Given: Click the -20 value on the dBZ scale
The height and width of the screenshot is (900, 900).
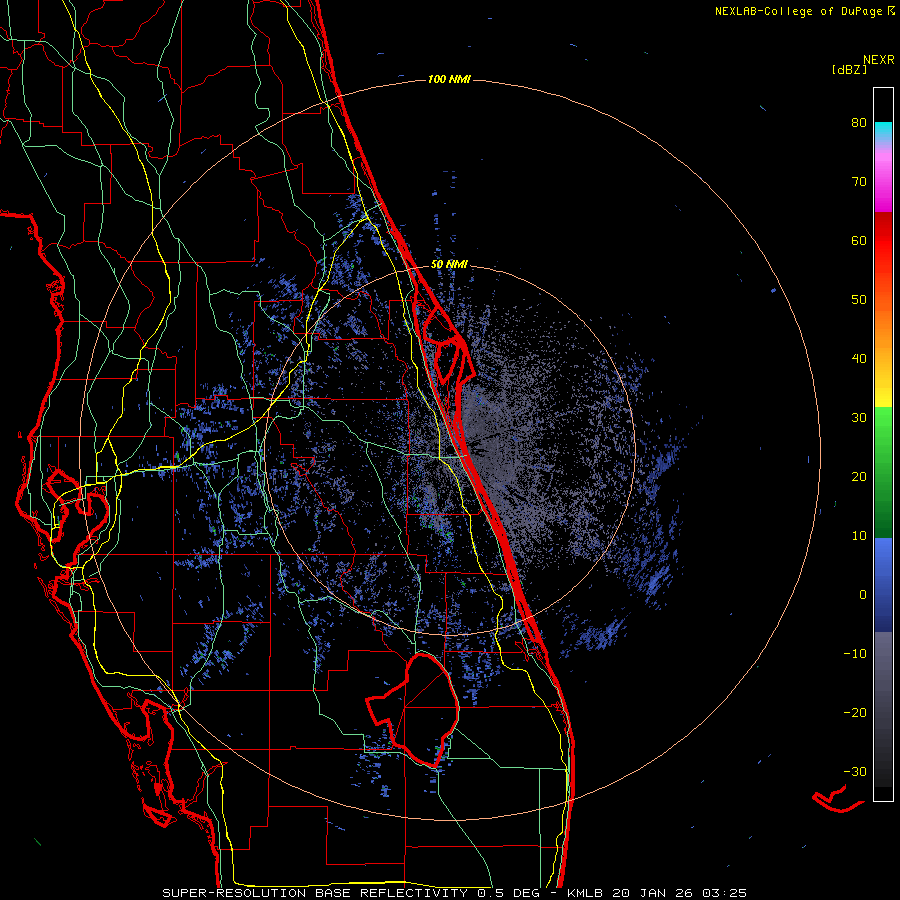Looking at the screenshot, I should [x=855, y=713].
